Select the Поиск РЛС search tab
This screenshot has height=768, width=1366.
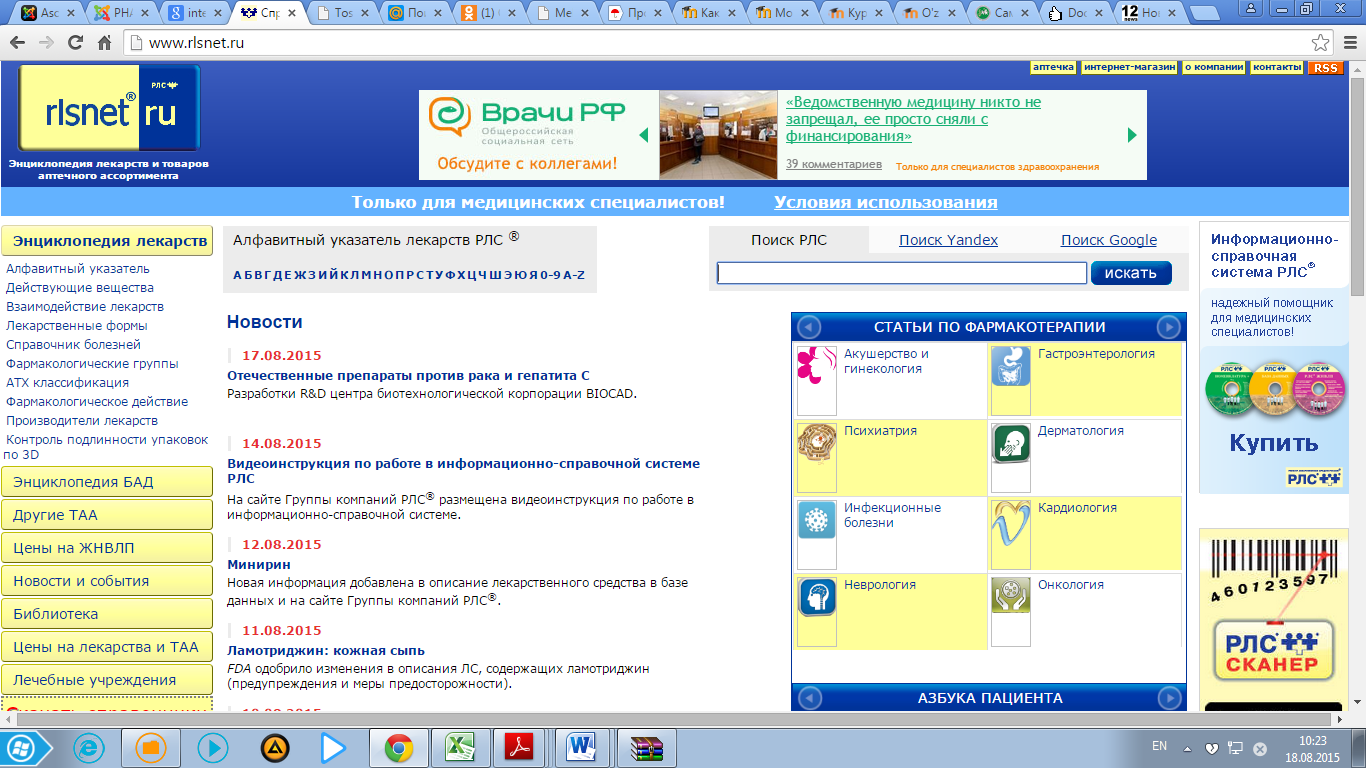tap(789, 240)
